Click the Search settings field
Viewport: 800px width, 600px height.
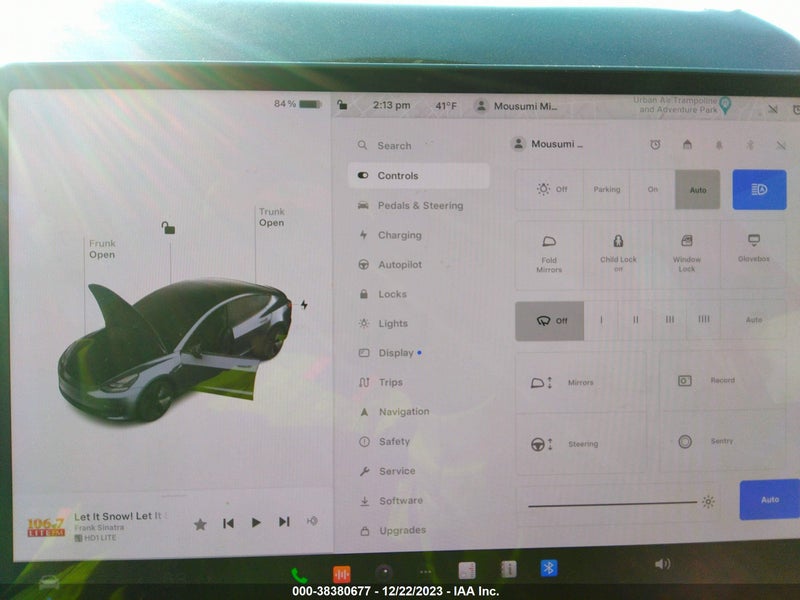[418, 145]
